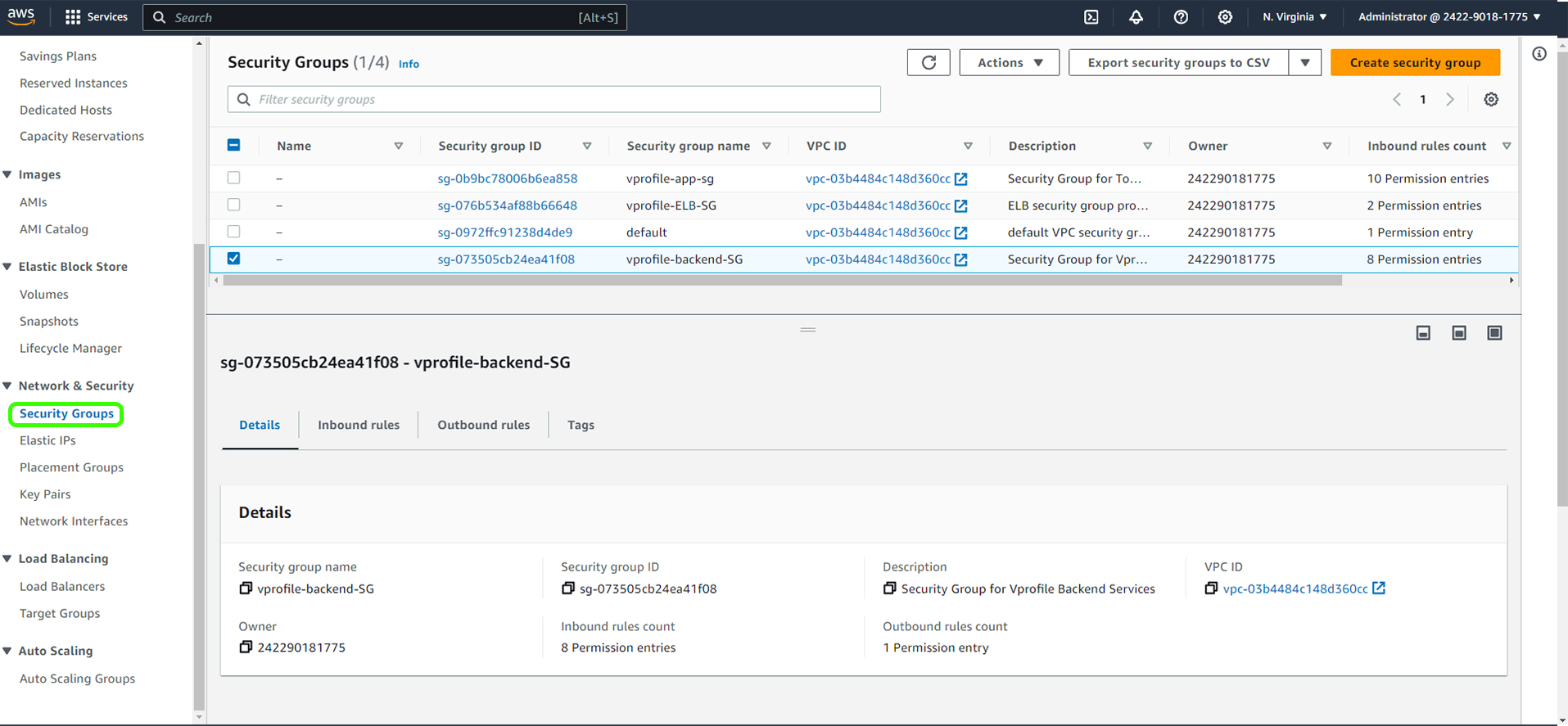Screen dimensions: 1568x726
Task: Open Load Balancers in sidebar
Action: point(62,586)
